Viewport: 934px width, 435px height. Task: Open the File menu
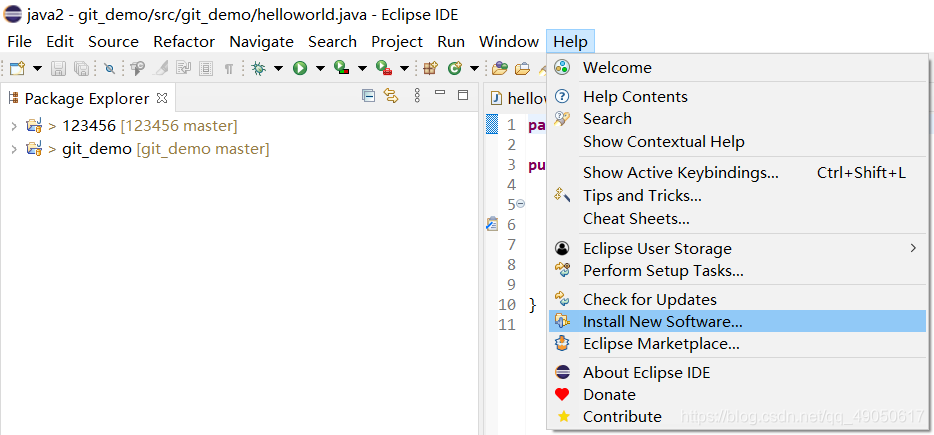tap(19, 42)
